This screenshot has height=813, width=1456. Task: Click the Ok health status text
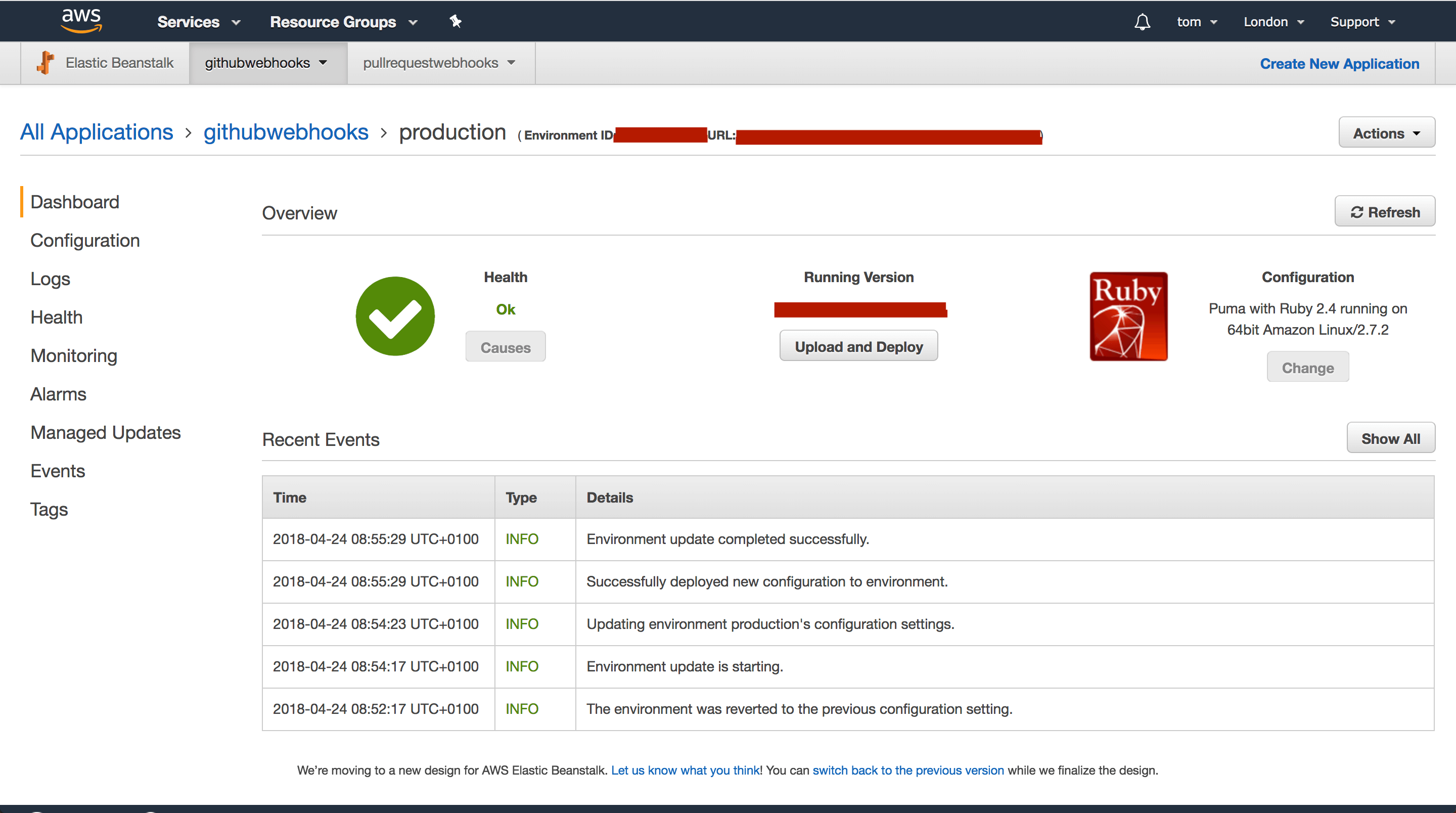pyautogui.click(x=506, y=309)
